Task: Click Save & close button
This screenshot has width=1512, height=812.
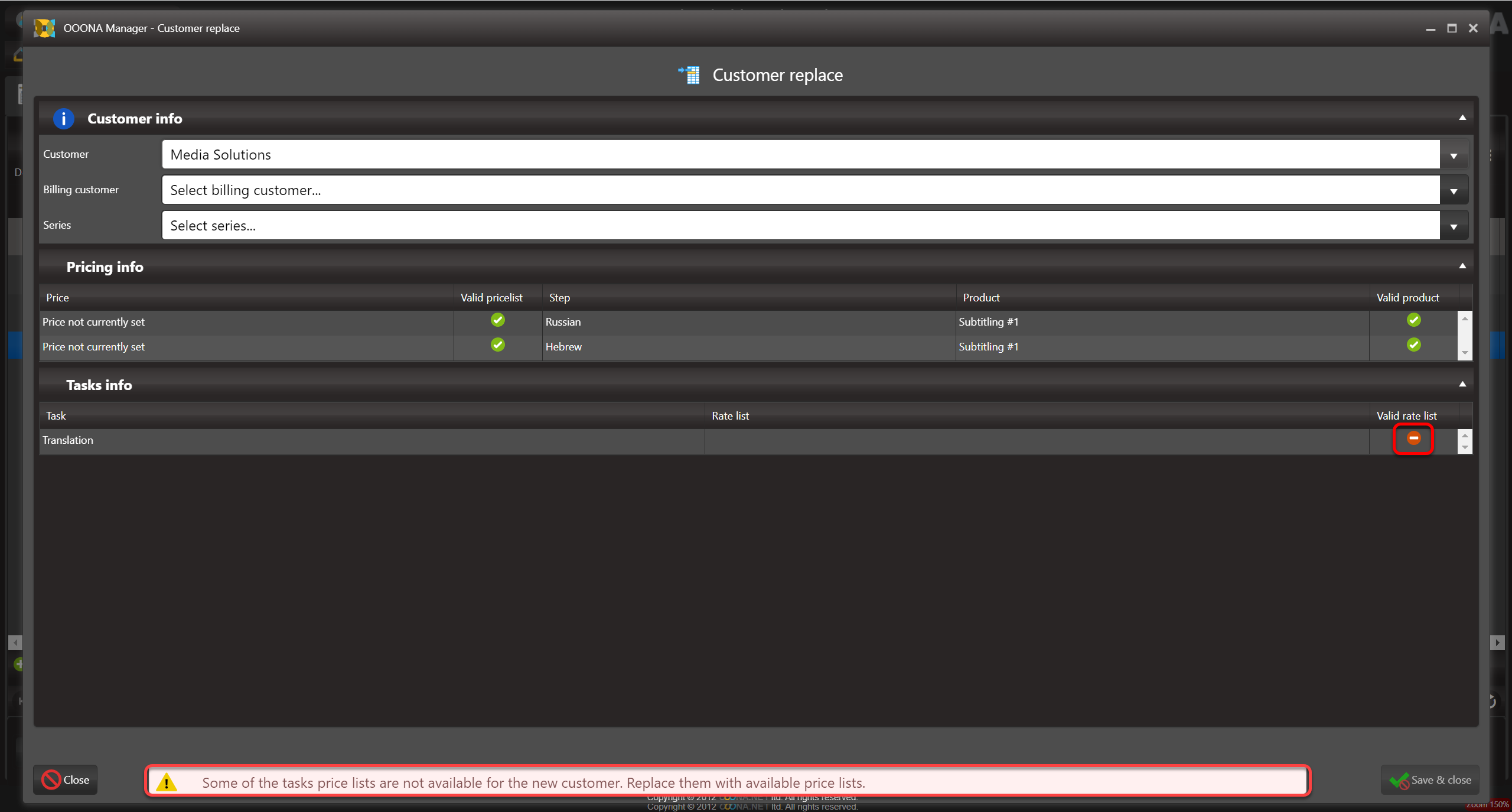Action: [1430, 780]
